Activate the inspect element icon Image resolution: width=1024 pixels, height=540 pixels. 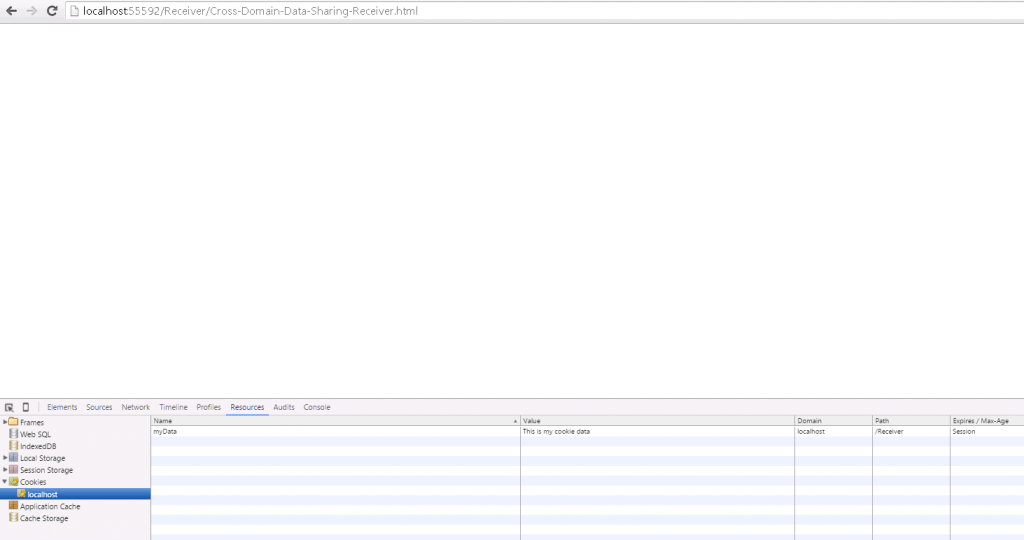click(9, 407)
